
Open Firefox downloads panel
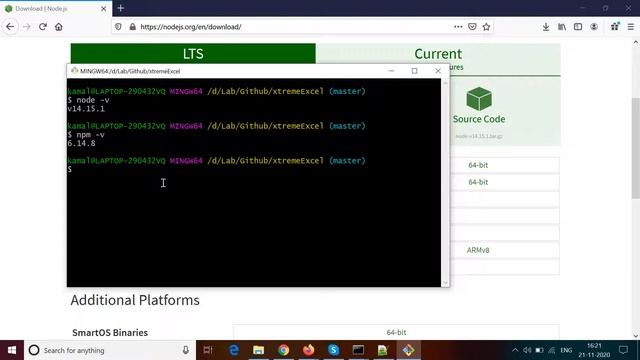tap(546, 27)
